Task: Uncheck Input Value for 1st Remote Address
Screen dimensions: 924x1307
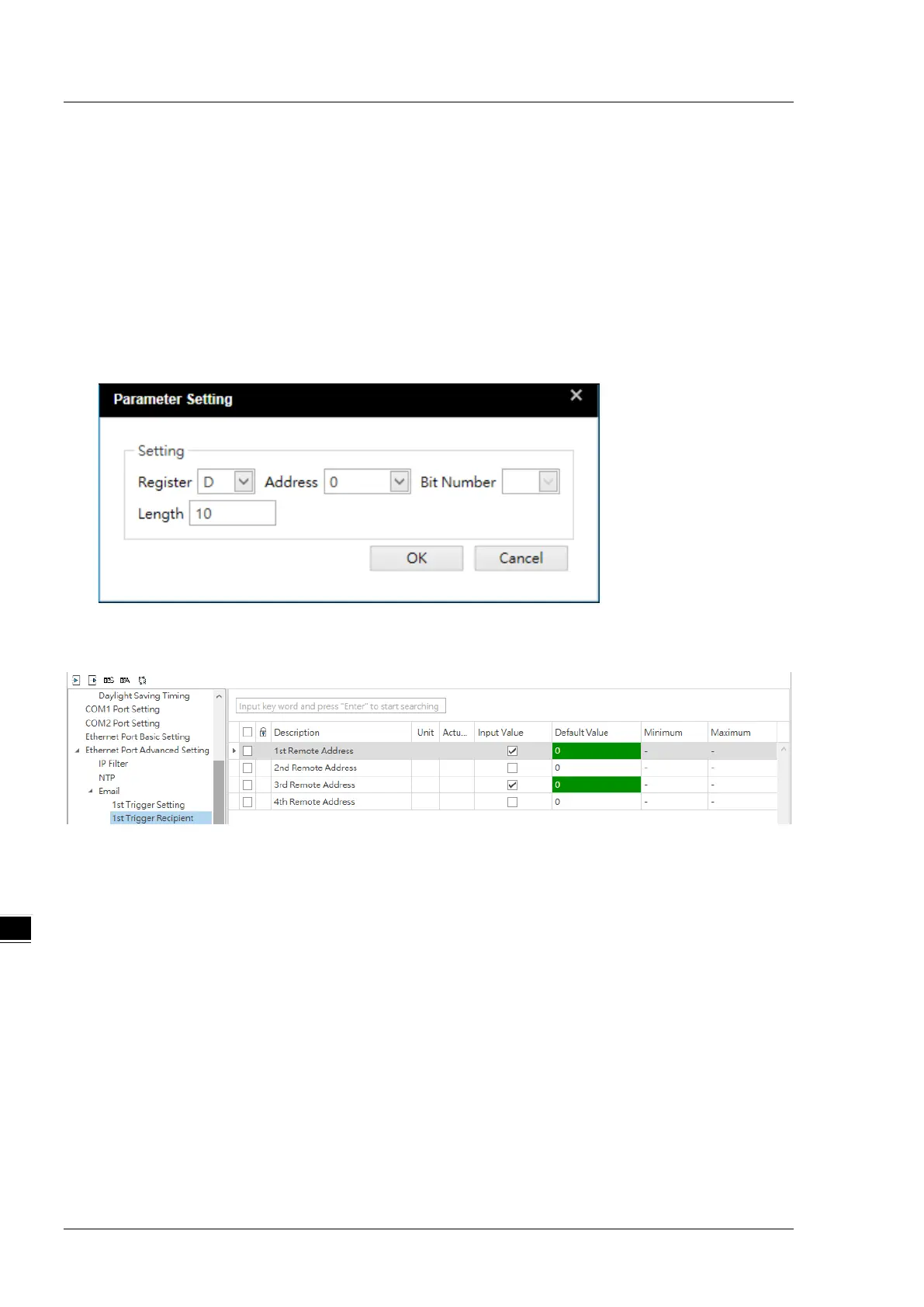Action: coord(512,751)
